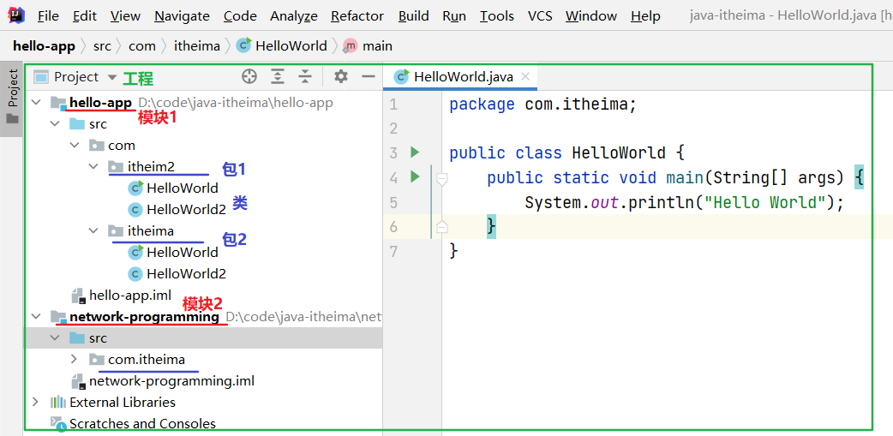The image size is (893, 436).
Task: Select HelloWorld class under itheim2
Action: [x=182, y=188]
